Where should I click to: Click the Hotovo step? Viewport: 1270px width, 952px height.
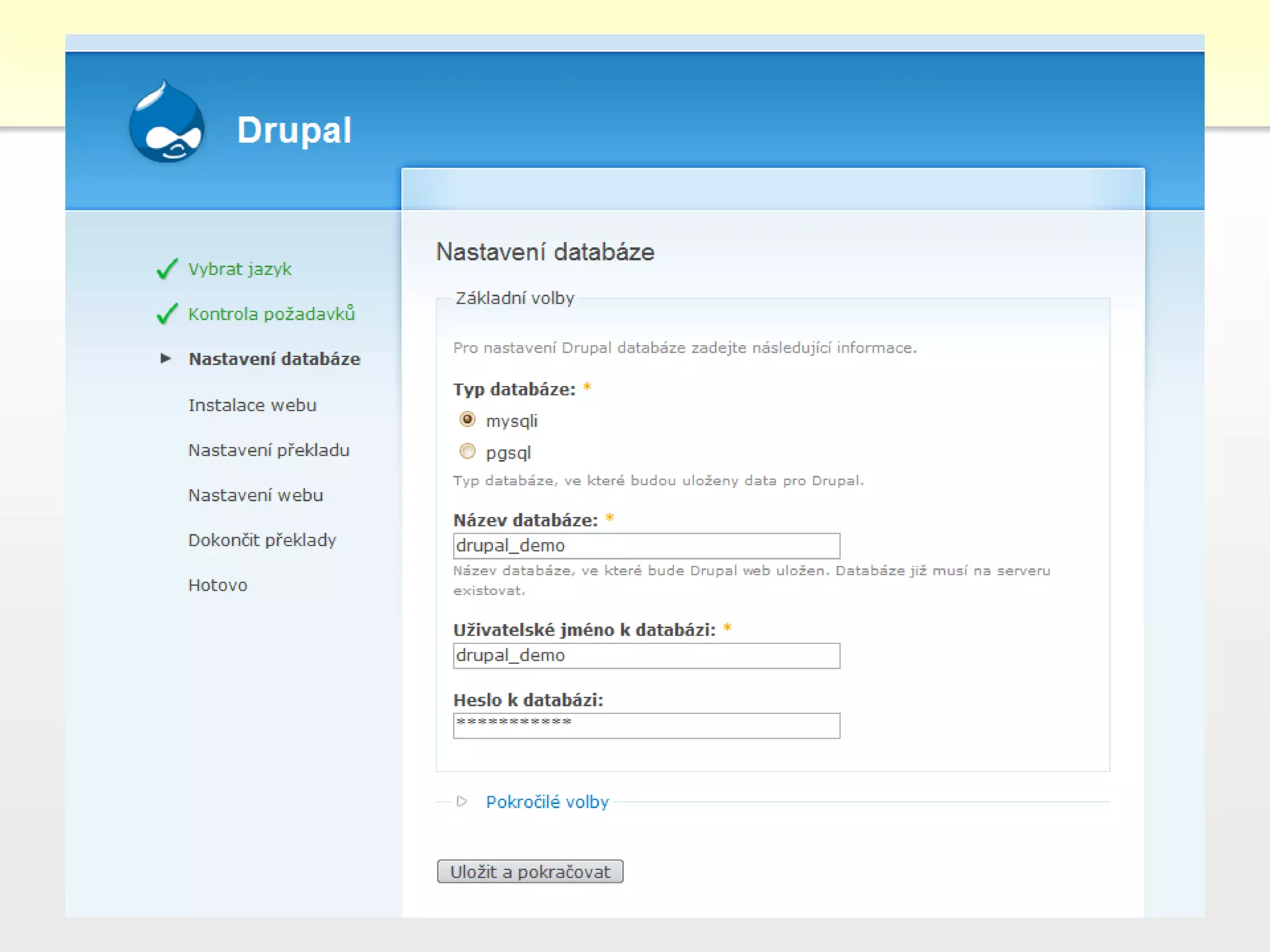218,585
